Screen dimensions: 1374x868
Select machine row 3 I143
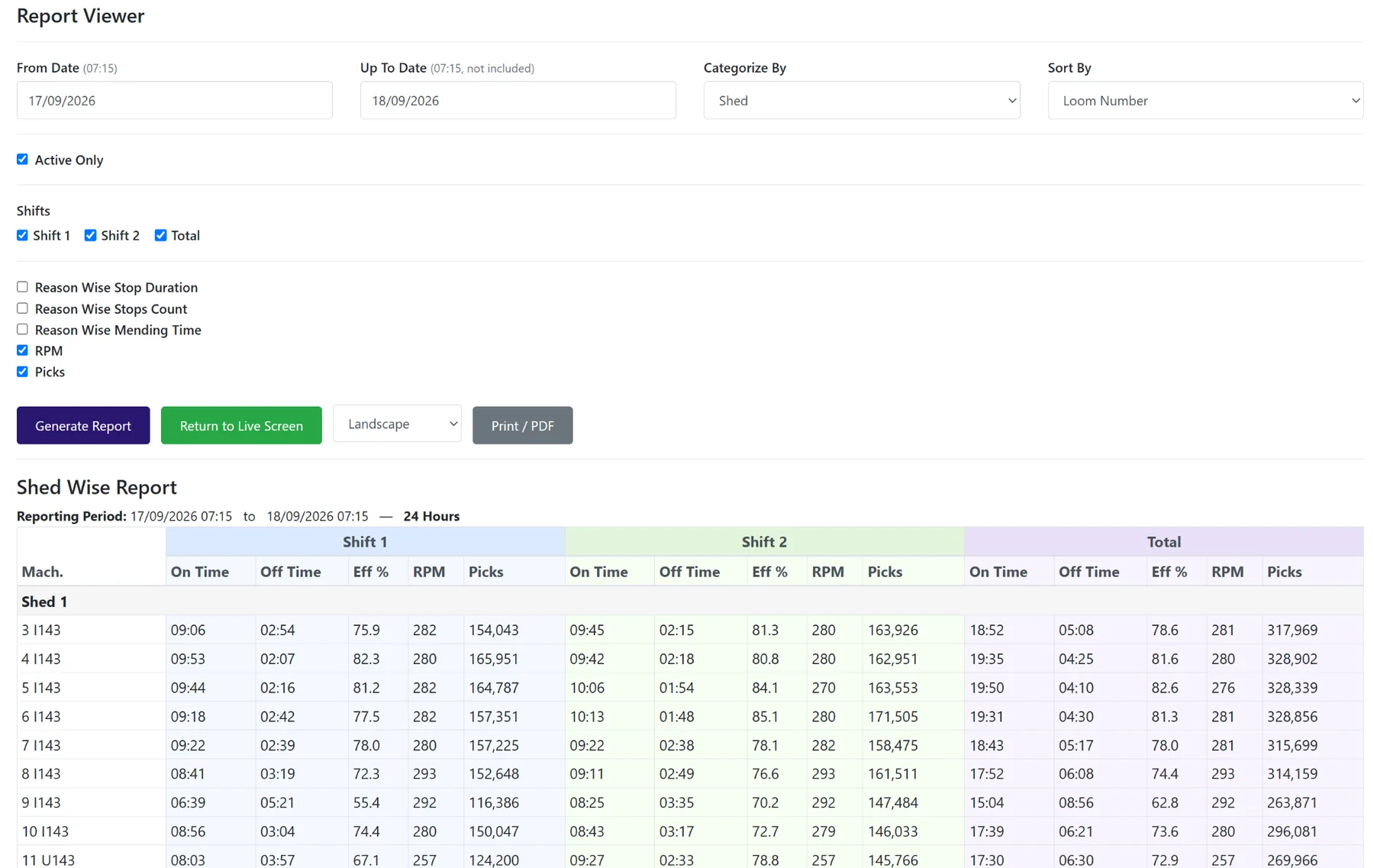[x=690, y=630]
